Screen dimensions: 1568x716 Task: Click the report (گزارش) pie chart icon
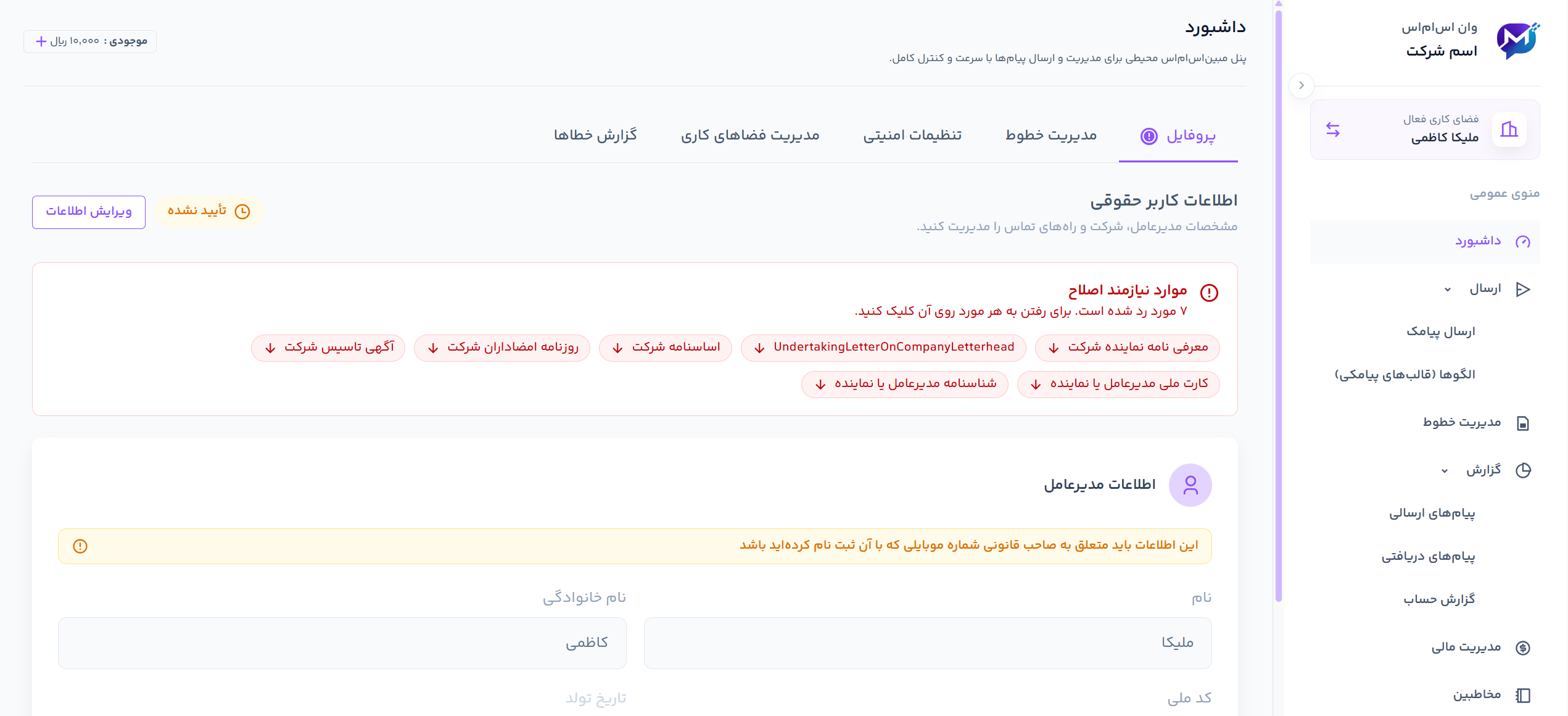pos(1522,470)
